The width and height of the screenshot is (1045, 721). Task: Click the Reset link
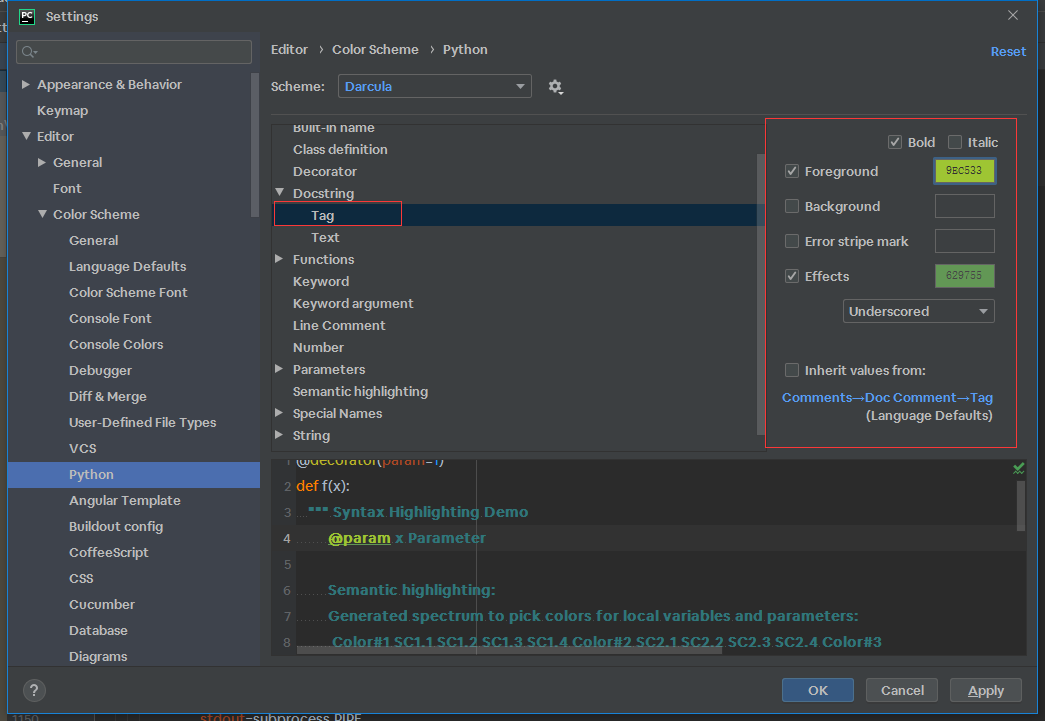[1008, 51]
